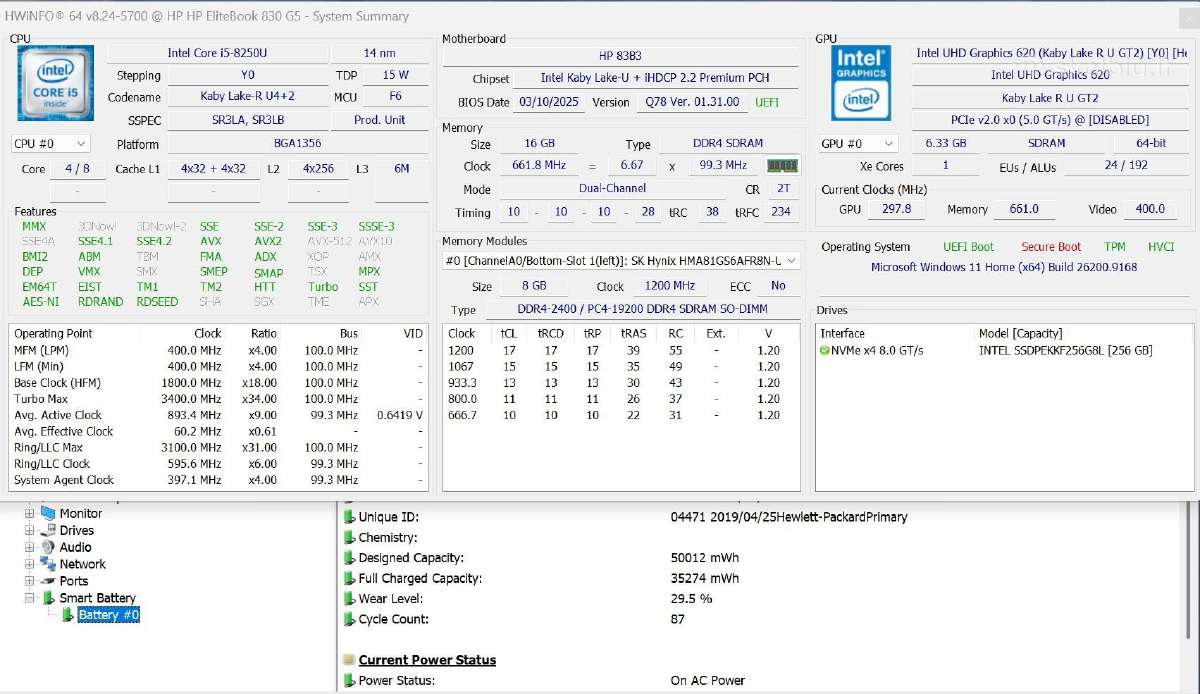Click the Smart Battery green icon
1200x694 pixels.
[51, 598]
